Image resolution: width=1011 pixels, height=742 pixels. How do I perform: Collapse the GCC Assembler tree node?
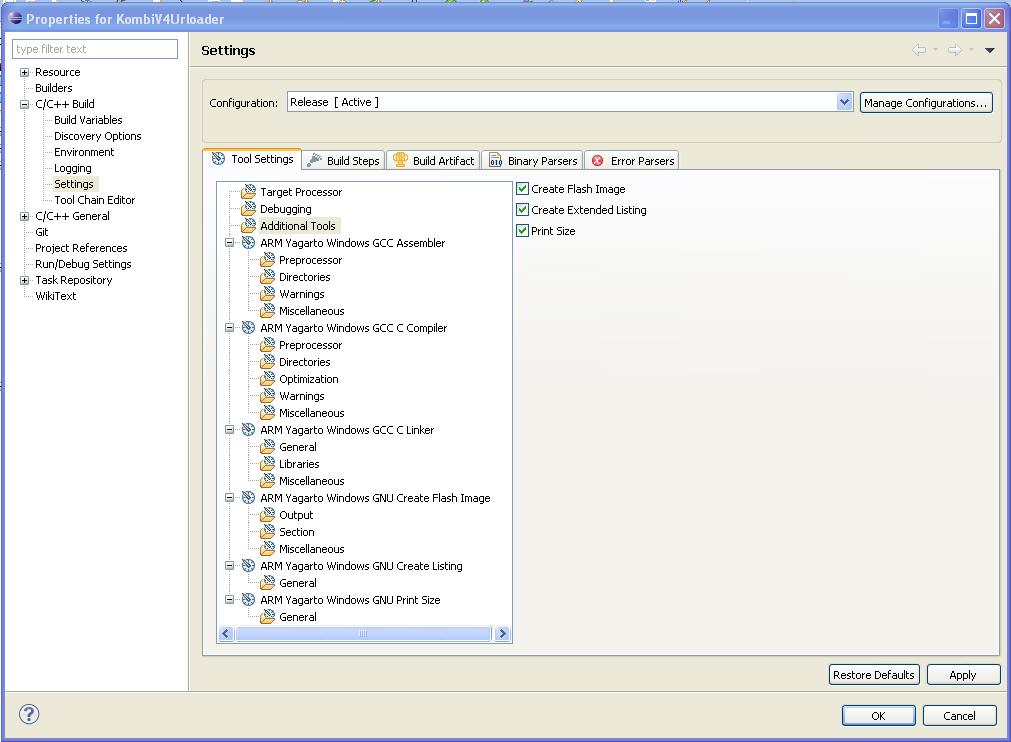(230, 243)
